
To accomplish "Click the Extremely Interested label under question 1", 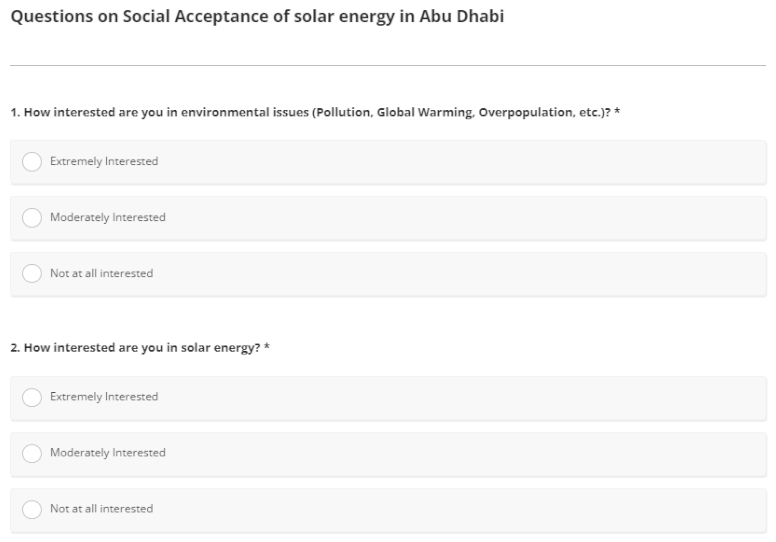I will 104,162.
